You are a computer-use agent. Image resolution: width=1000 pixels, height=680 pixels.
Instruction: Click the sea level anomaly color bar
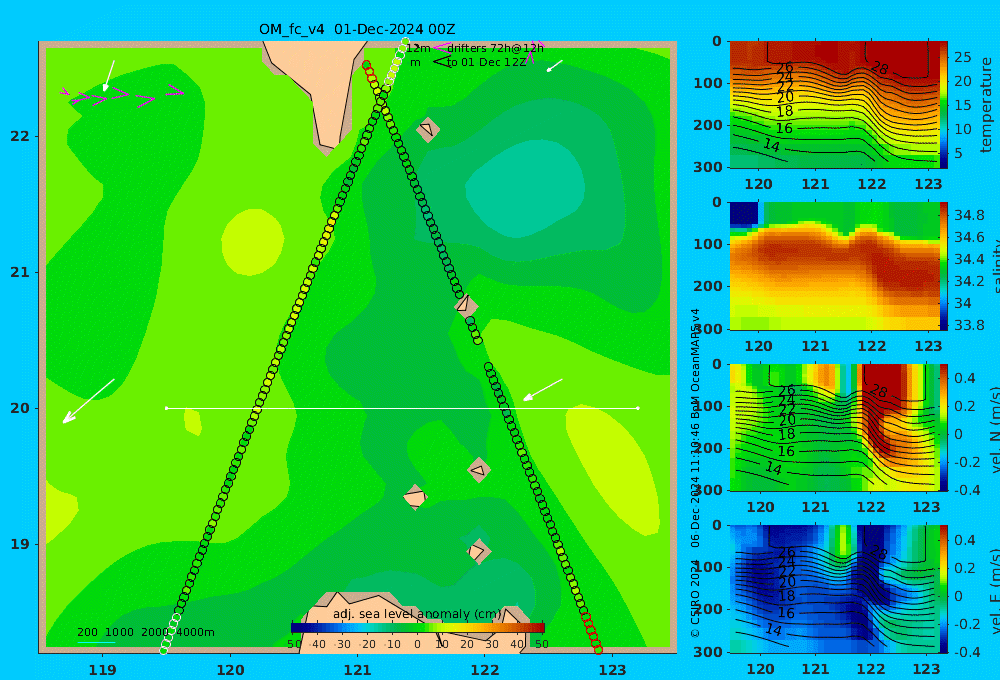point(418,628)
